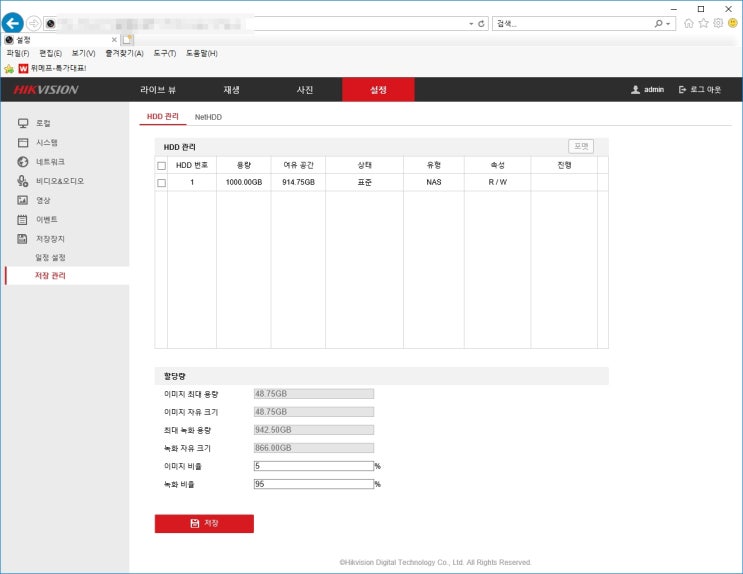Select the HDD 관리 sub-tab
This screenshot has height=574, width=743.
pyautogui.click(x=163, y=117)
